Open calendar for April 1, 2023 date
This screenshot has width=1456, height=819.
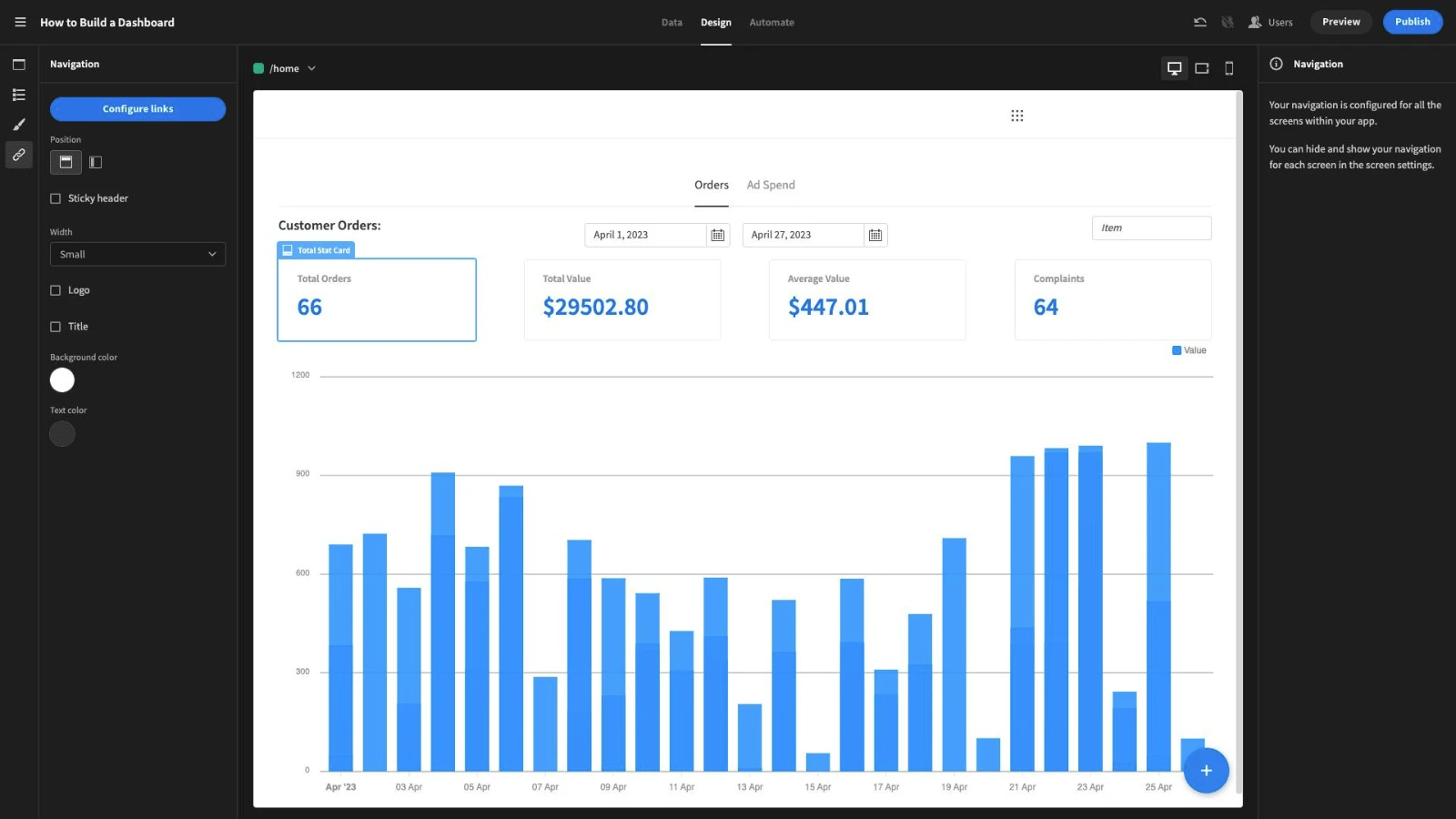tap(718, 235)
